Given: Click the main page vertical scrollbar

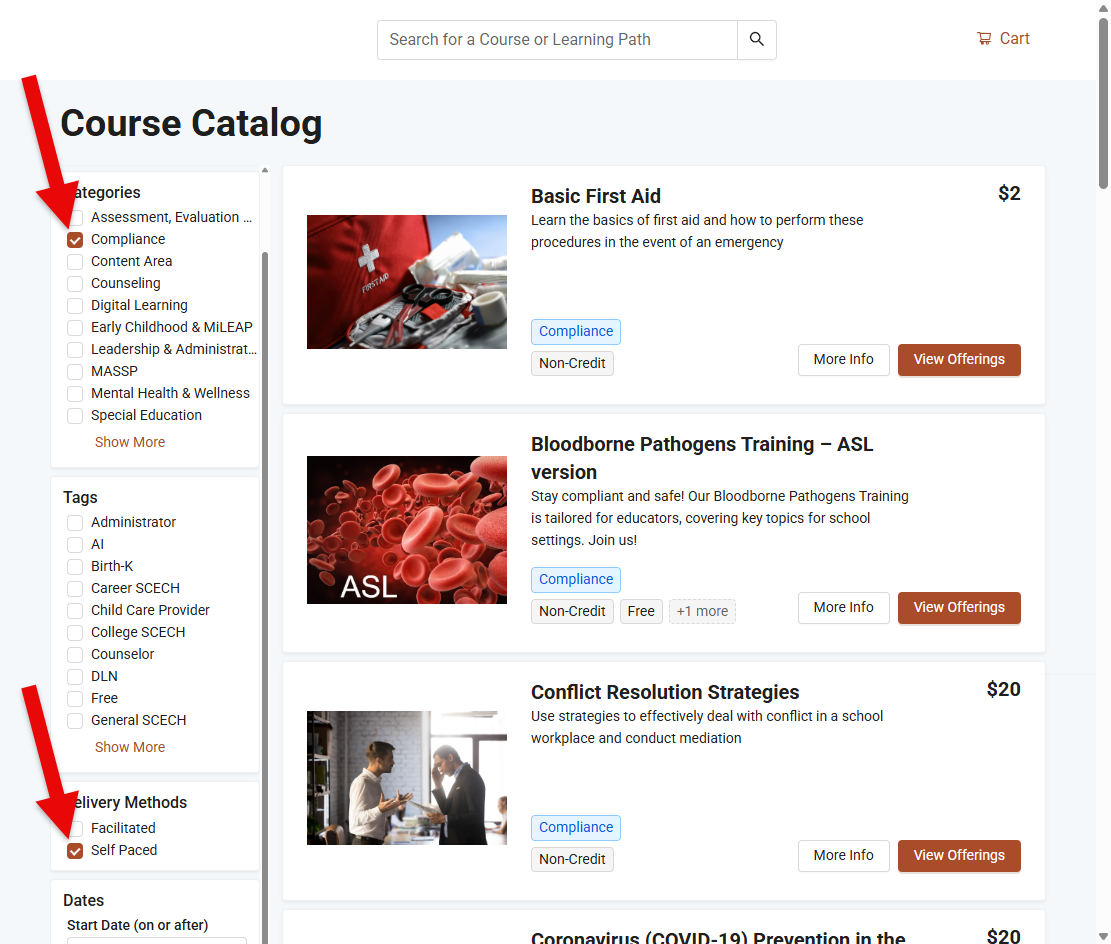Looking at the screenshot, I should click(1103, 103).
